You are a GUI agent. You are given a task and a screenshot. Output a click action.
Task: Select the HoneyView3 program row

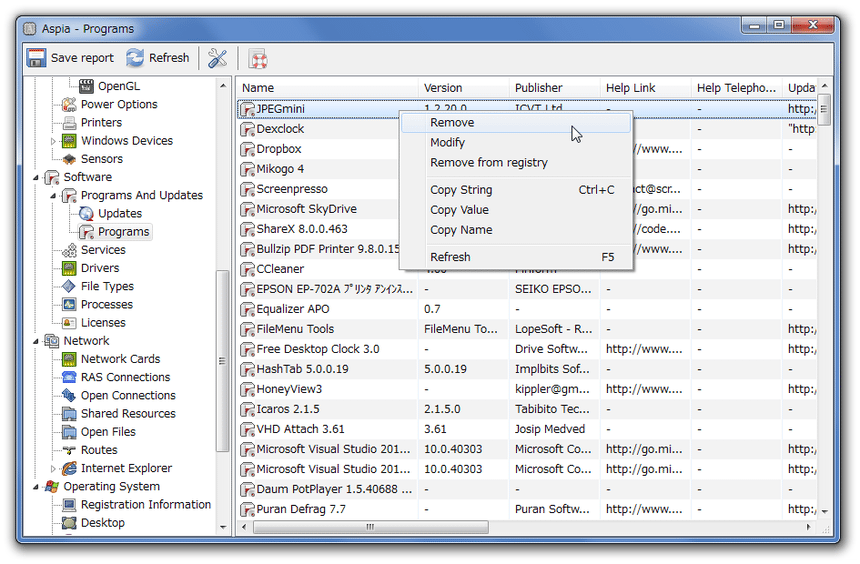point(527,390)
